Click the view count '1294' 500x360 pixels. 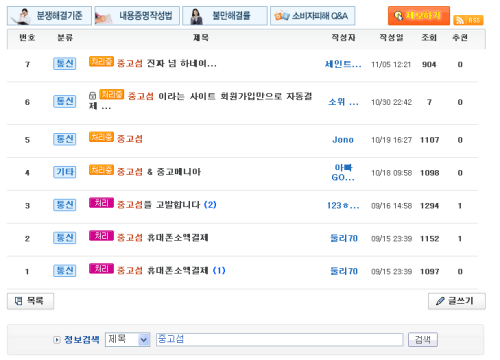point(429,206)
